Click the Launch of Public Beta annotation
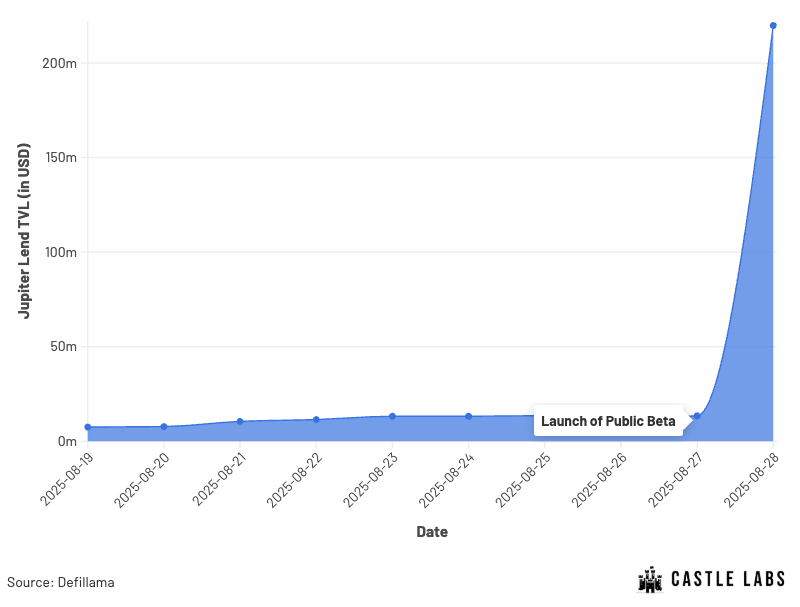Screen dimensions: 800x607 tap(608, 421)
